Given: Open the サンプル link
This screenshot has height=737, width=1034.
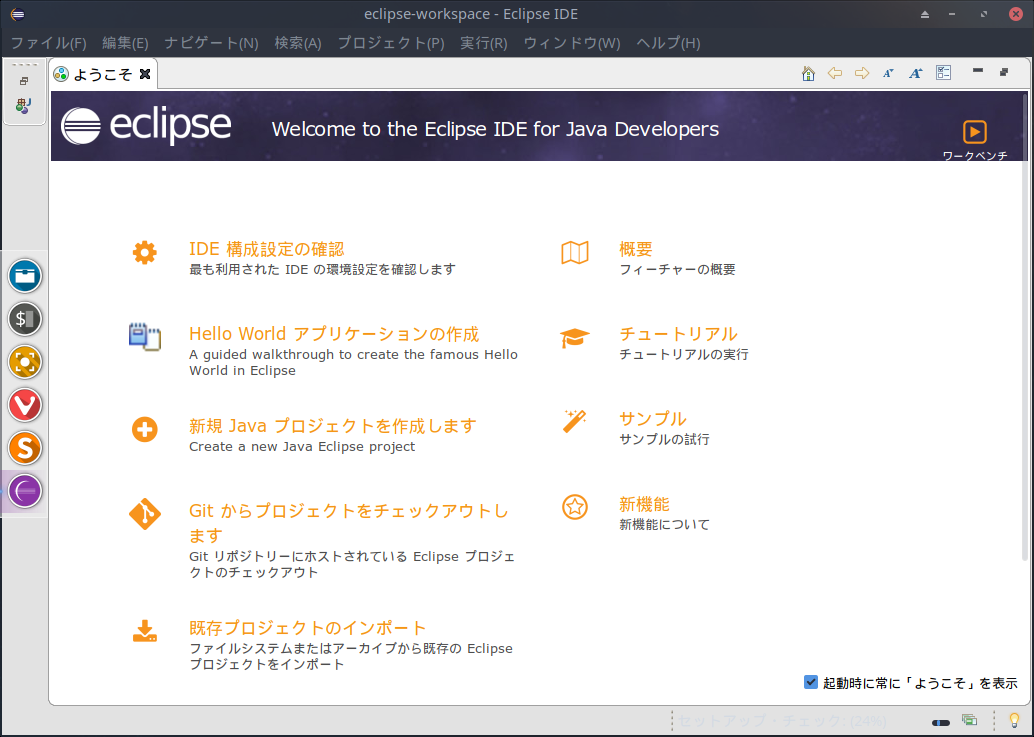Looking at the screenshot, I should pyautogui.click(x=653, y=419).
